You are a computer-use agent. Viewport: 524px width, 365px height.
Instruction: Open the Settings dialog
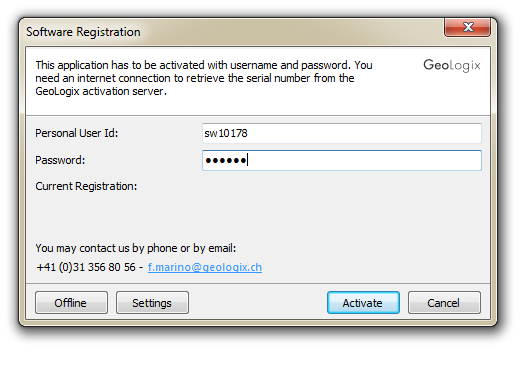(152, 303)
